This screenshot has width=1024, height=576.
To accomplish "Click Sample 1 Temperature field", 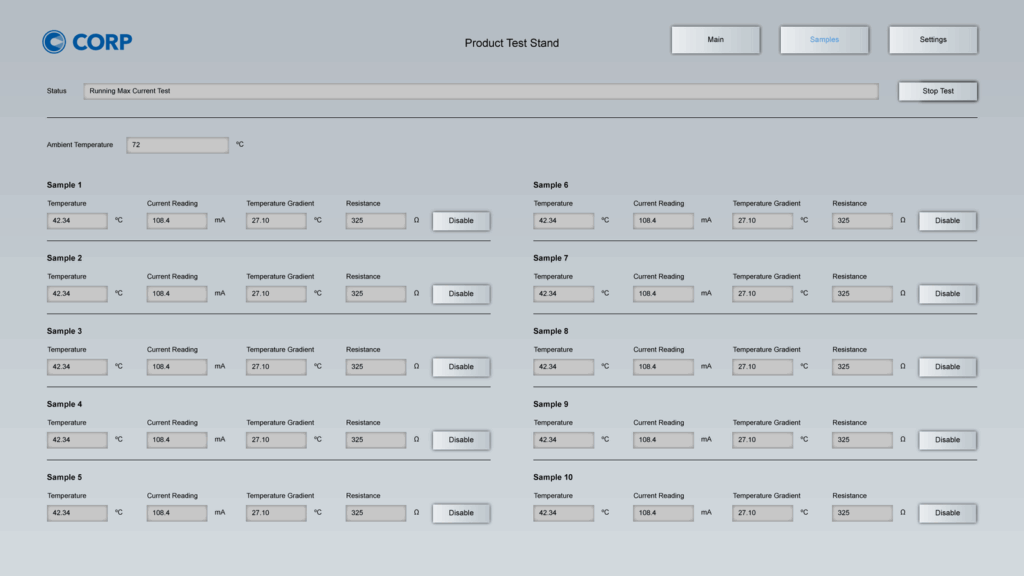I will point(77,221).
